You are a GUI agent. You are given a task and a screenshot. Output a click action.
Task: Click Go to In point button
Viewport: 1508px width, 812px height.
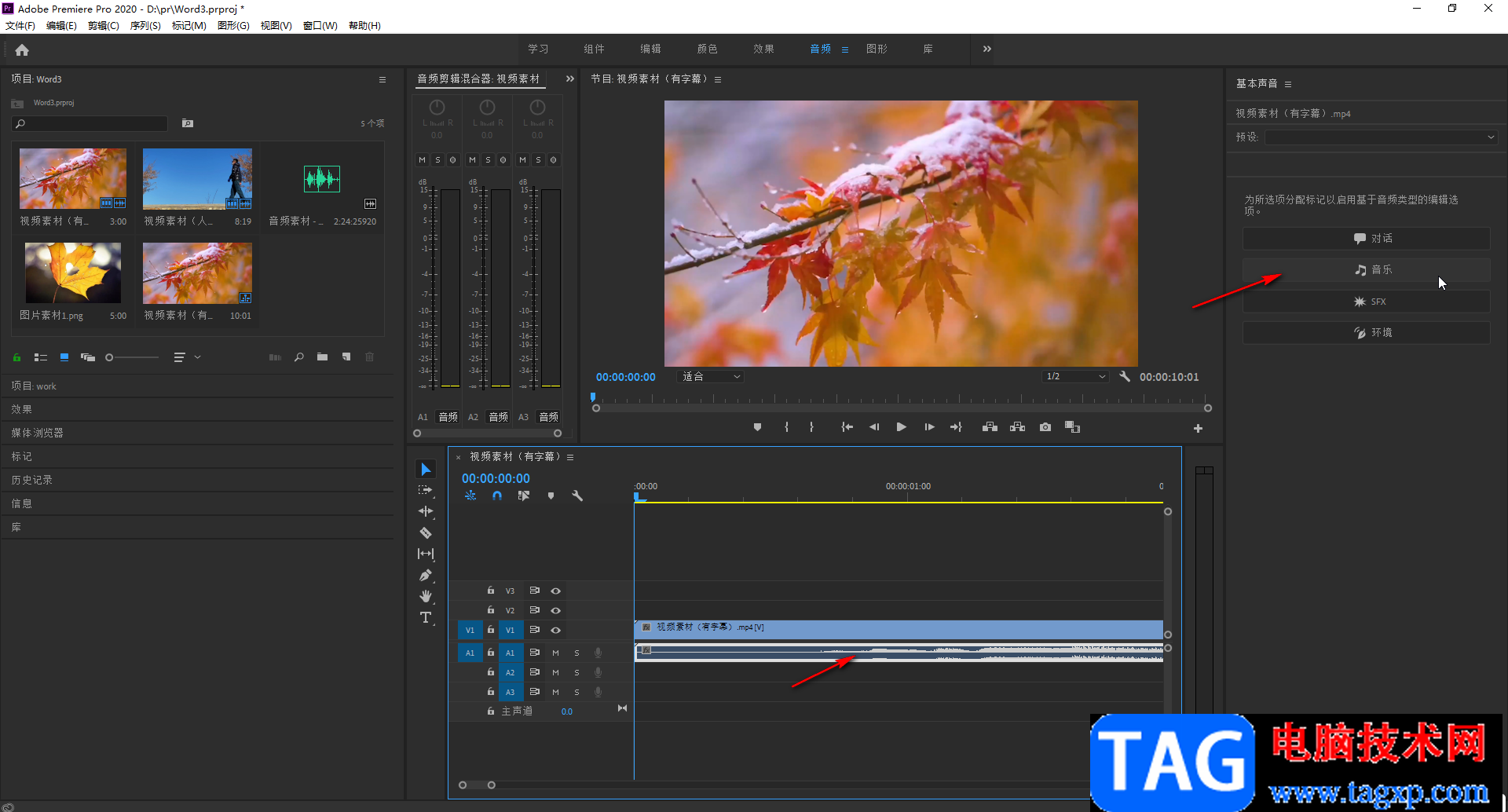click(847, 427)
